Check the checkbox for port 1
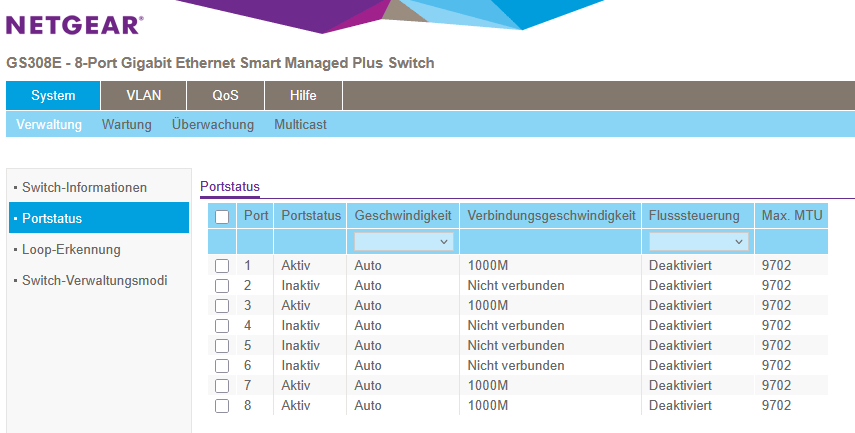The height and width of the screenshot is (433, 855). tap(222, 266)
